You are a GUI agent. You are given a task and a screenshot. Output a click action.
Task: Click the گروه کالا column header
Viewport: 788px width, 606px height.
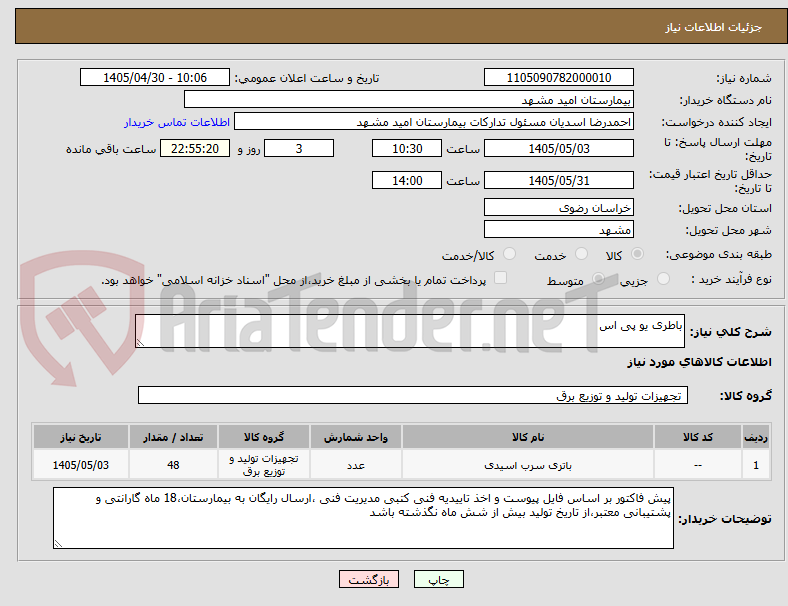tap(264, 437)
